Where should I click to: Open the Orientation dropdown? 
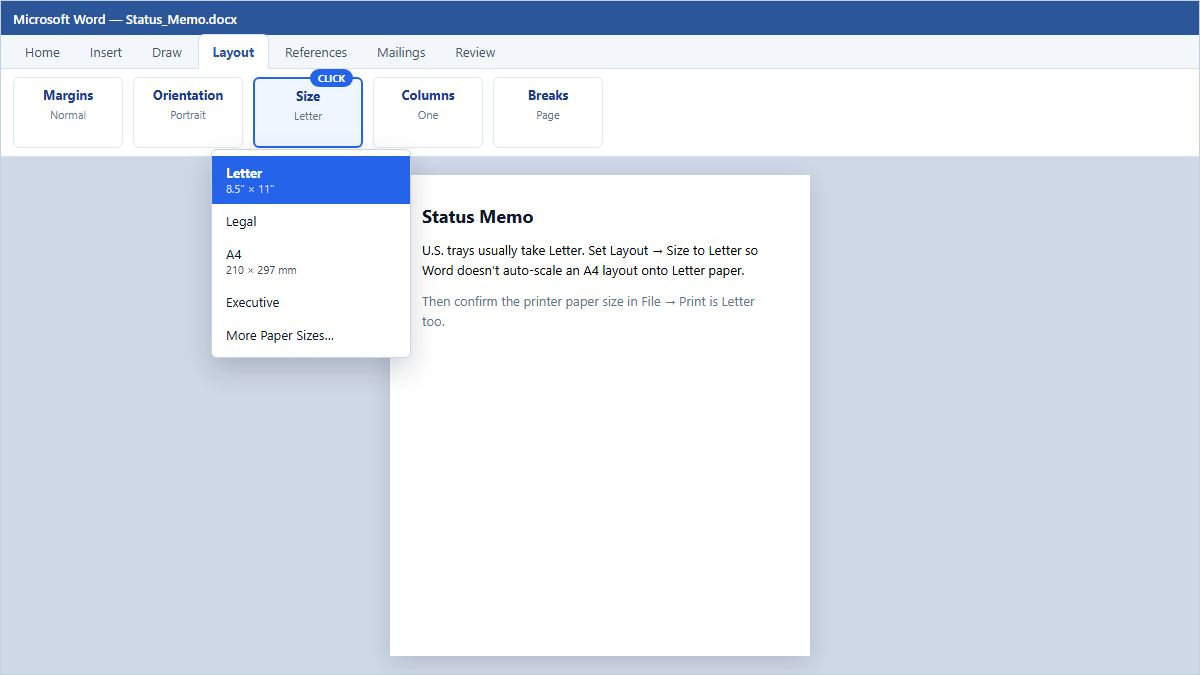pos(188,112)
